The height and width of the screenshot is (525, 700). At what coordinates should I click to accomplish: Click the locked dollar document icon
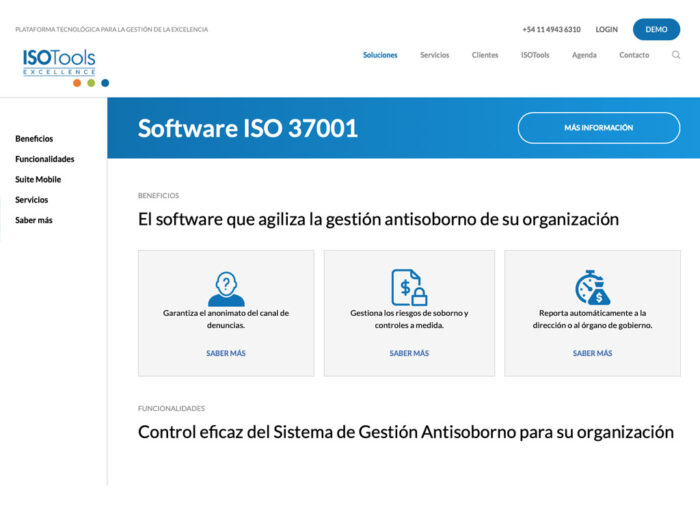pos(409,288)
